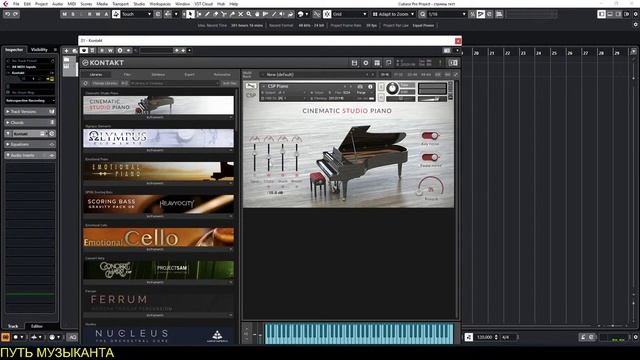
Task: Open Kontakt workspace layout icon
Action: point(377,63)
